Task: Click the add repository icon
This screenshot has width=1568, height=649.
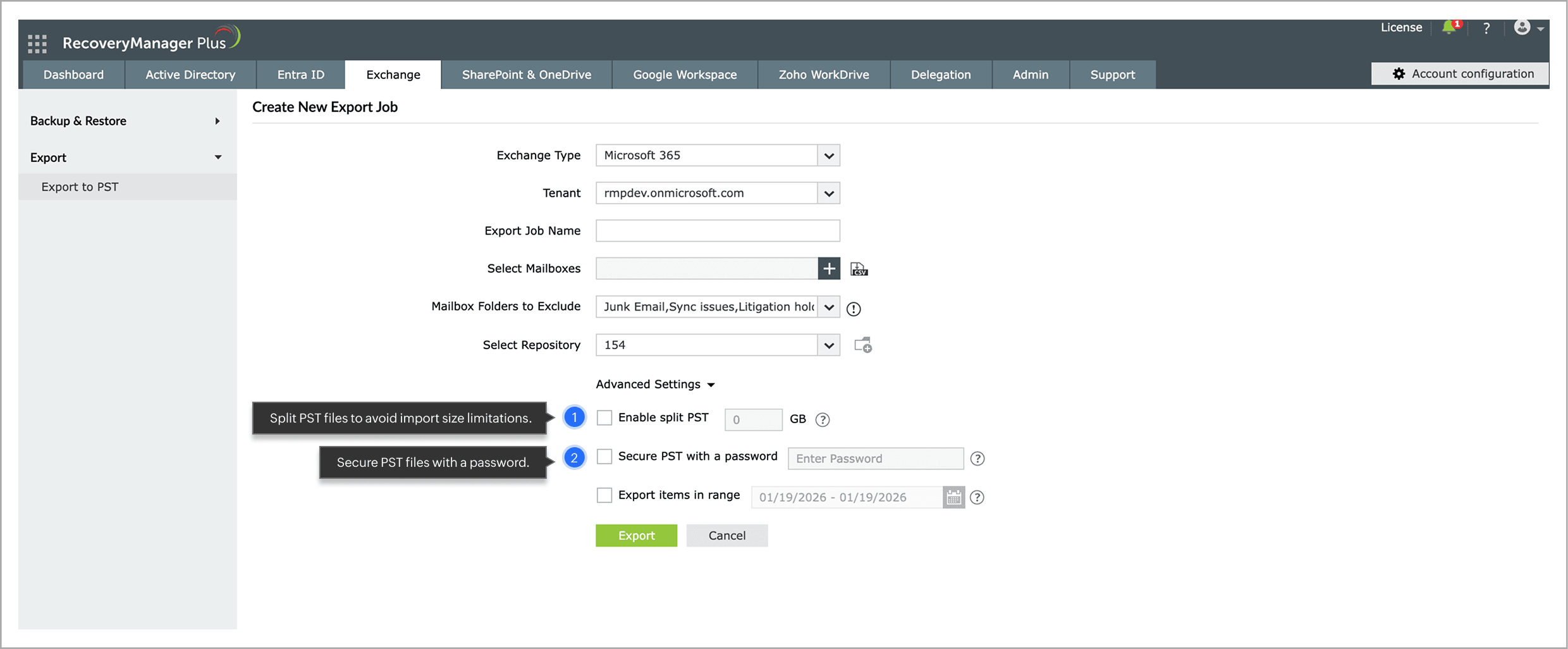Action: [863, 345]
